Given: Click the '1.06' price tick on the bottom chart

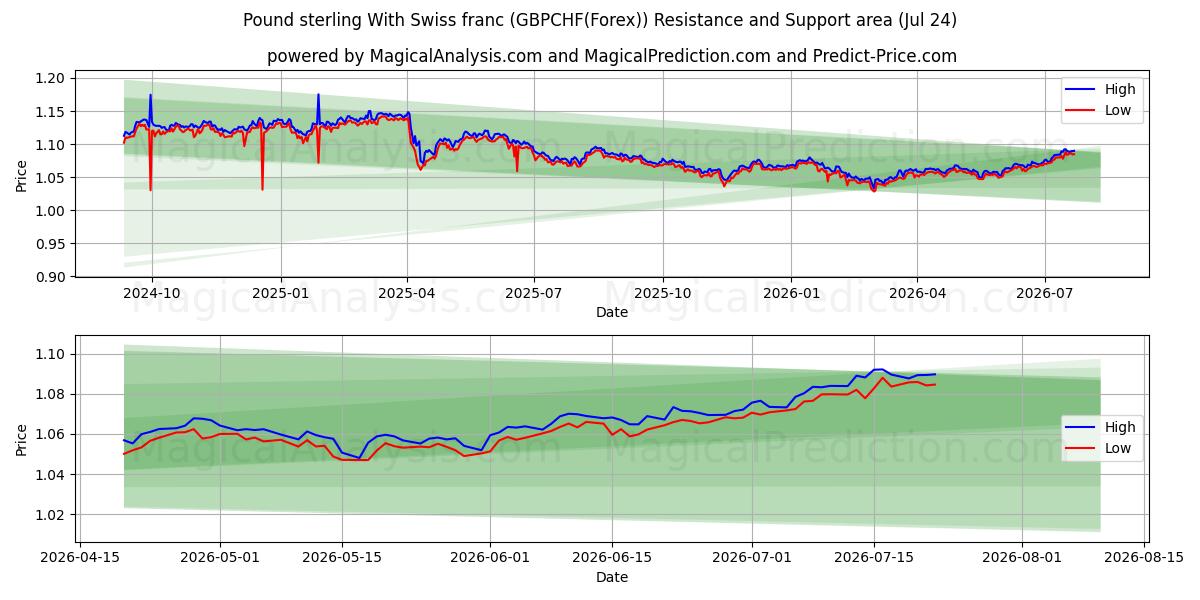Looking at the screenshot, I should (52, 434).
